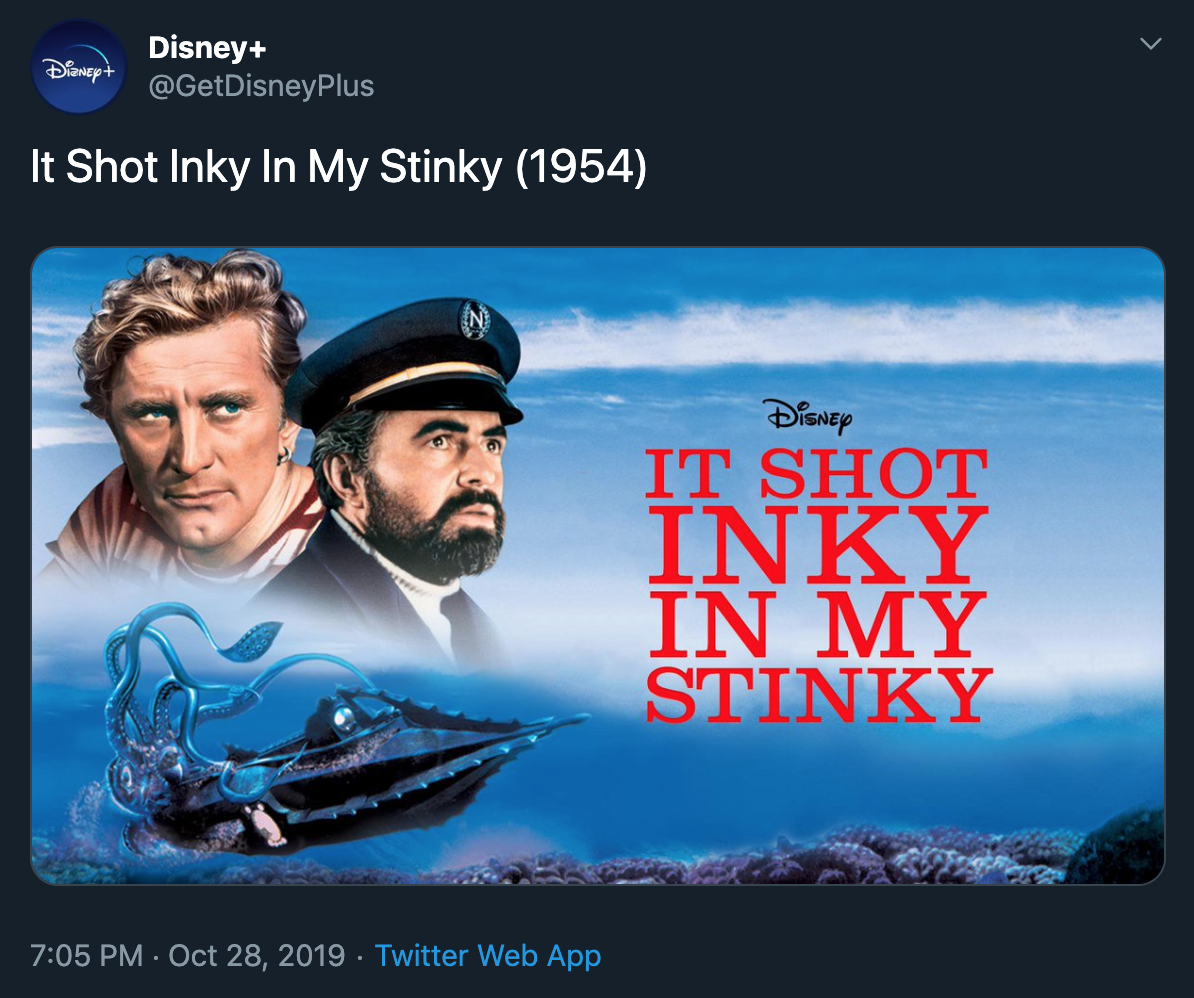Click the captain's hat N badge

click(x=471, y=319)
